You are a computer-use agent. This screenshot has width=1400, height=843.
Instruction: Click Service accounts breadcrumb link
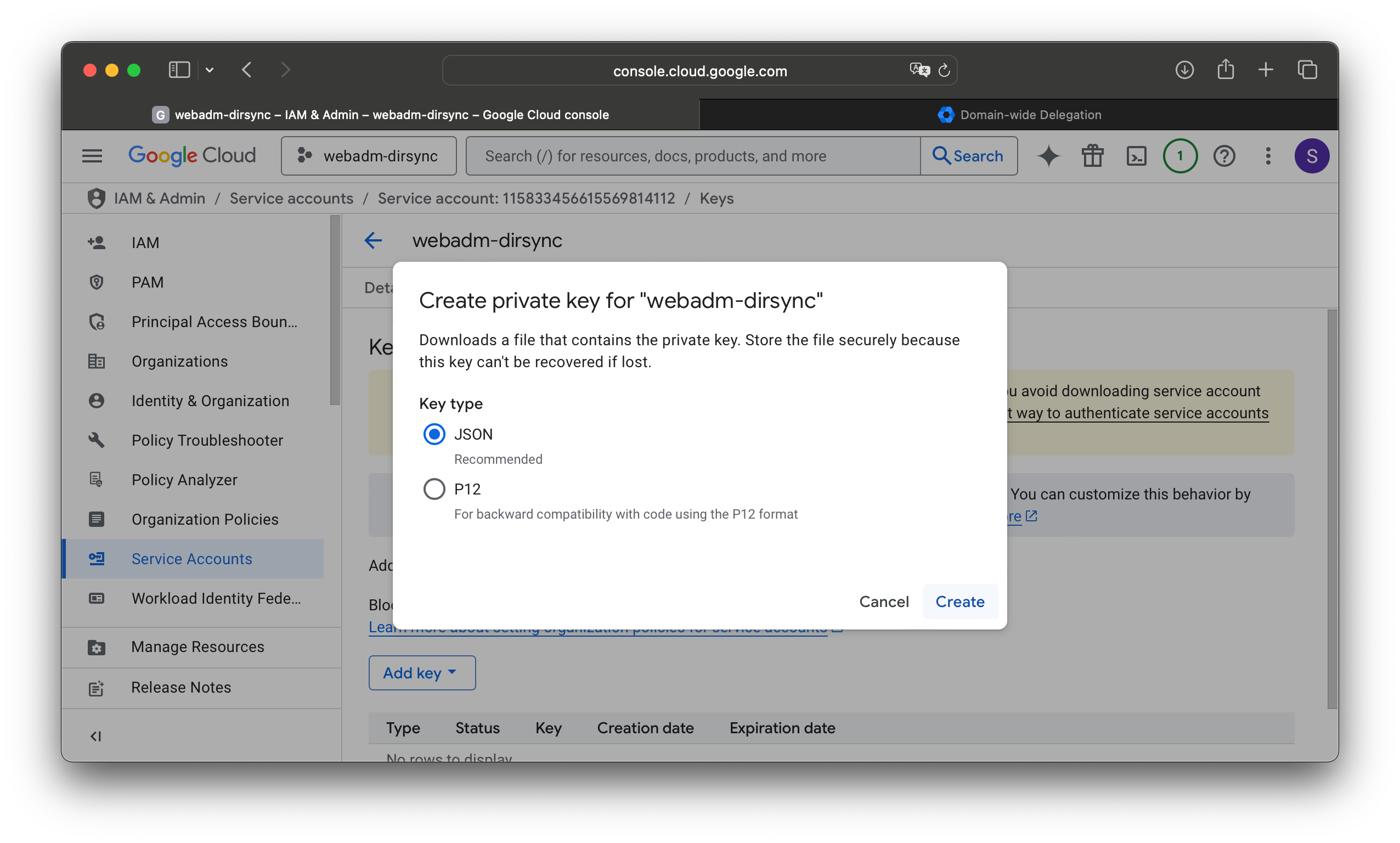point(291,198)
